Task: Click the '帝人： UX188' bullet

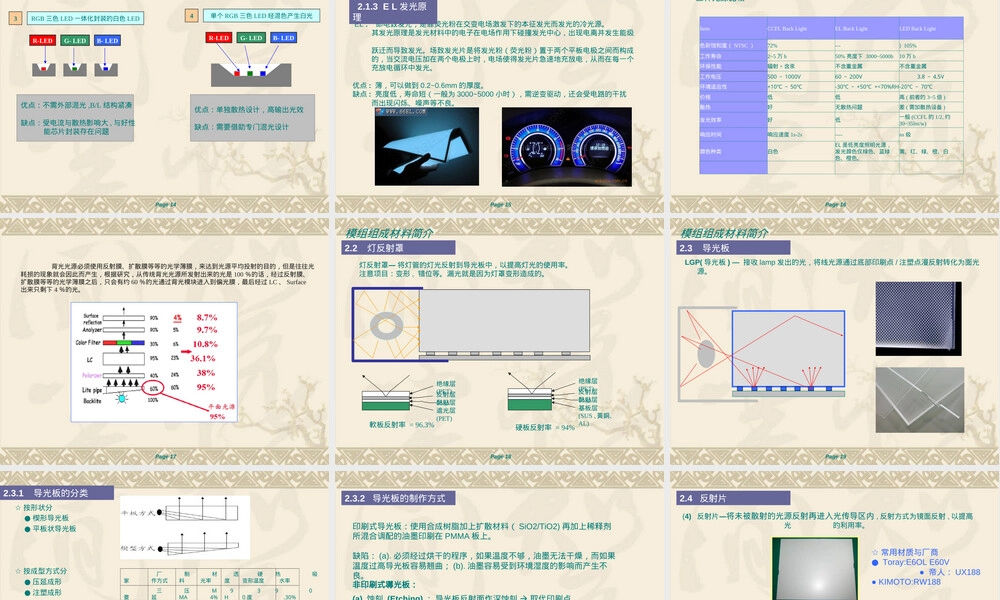Action: click(x=950, y=572)
